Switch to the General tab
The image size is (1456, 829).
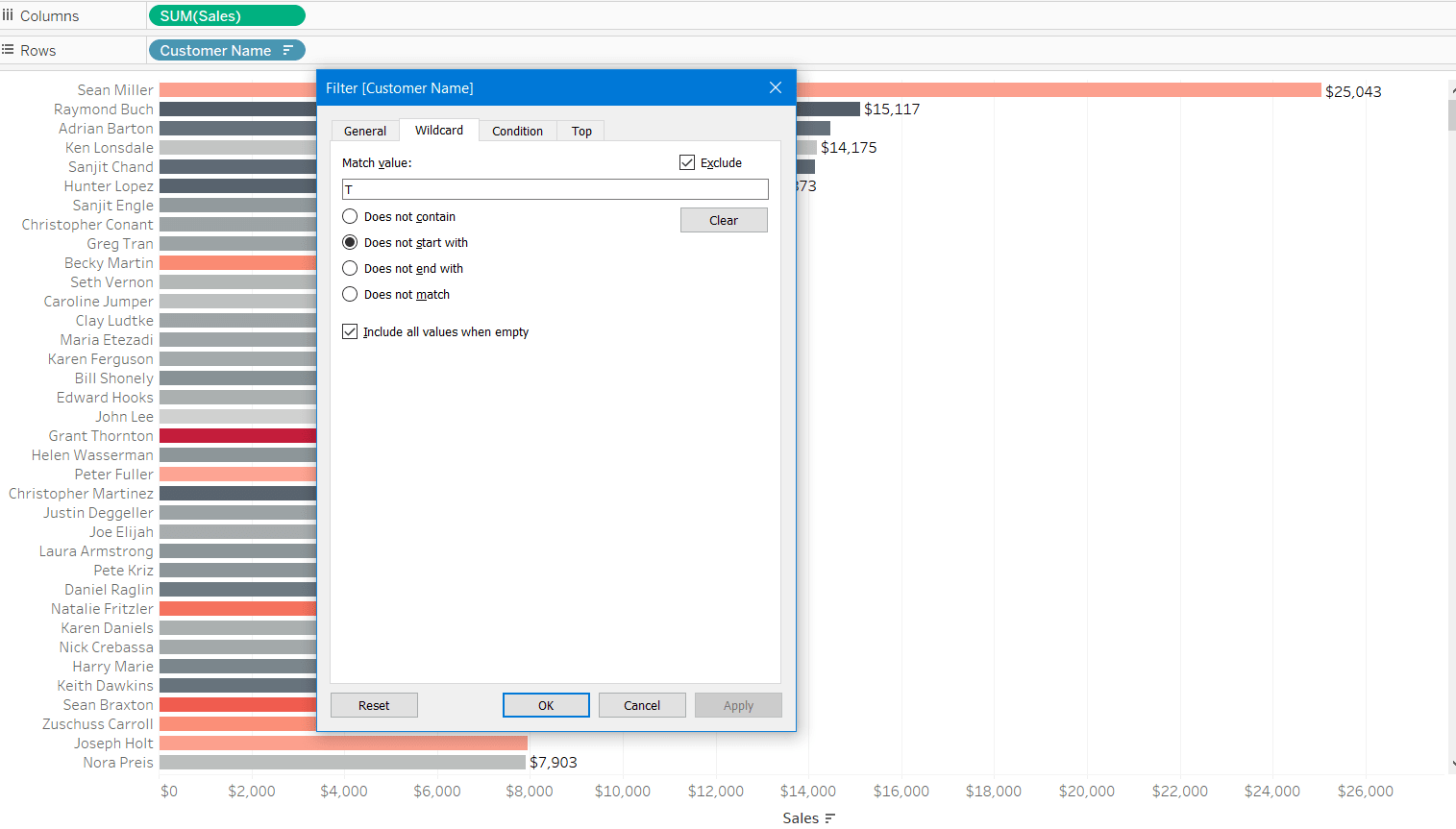click(x=365, y=132)
